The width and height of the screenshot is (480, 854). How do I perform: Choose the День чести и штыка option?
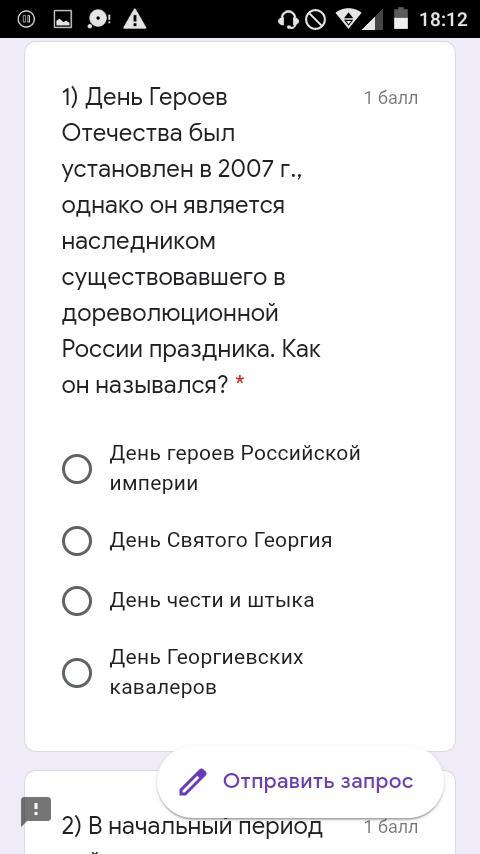pyautogui.click(x=77, y=601)
